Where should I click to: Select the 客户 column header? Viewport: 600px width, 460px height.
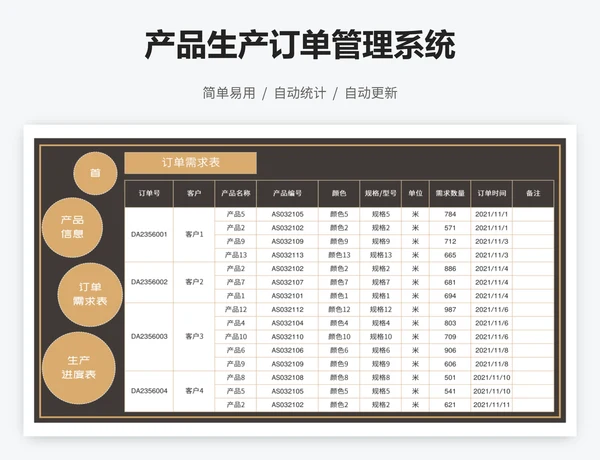(194, 193)
